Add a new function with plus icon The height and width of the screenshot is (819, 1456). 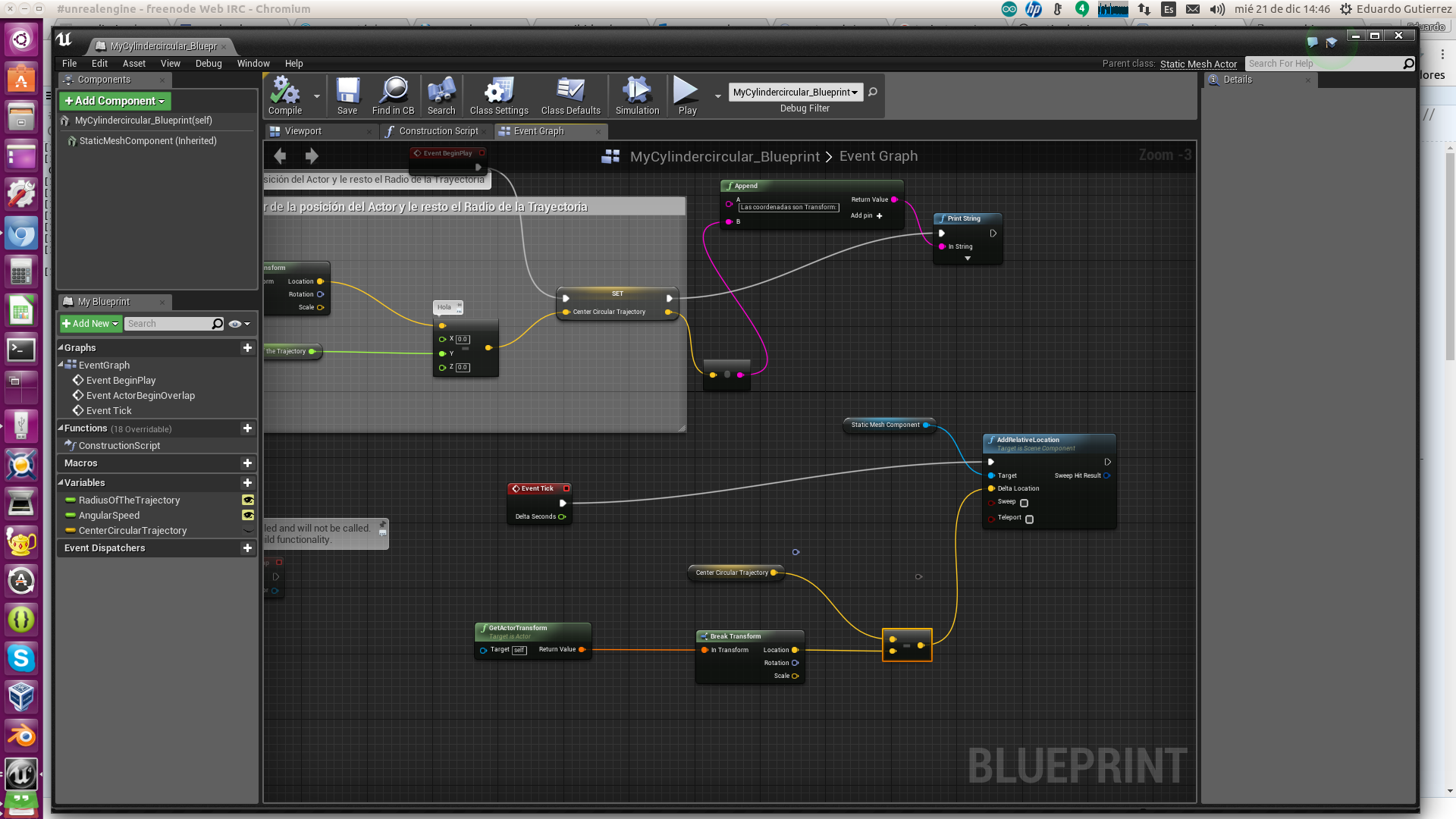tap(247, 428)
